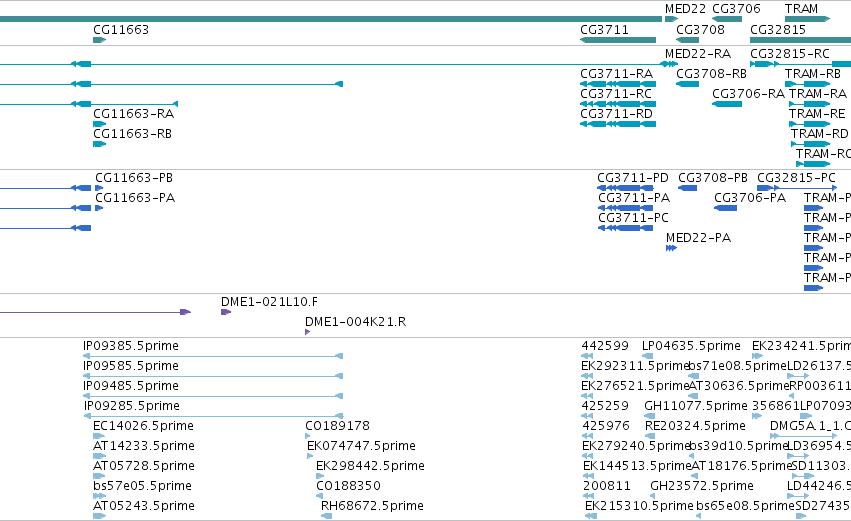Click the MED22-RA transcript label

[698, 54]
